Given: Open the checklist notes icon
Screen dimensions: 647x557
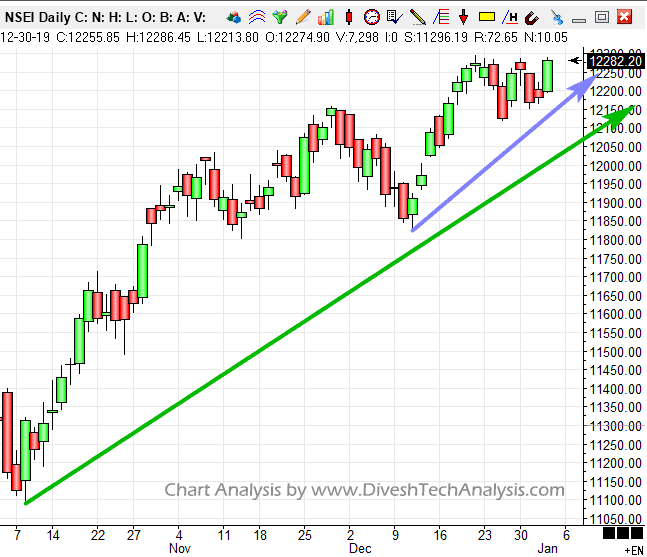Looking at the screenshot, I should coord(394,17).
